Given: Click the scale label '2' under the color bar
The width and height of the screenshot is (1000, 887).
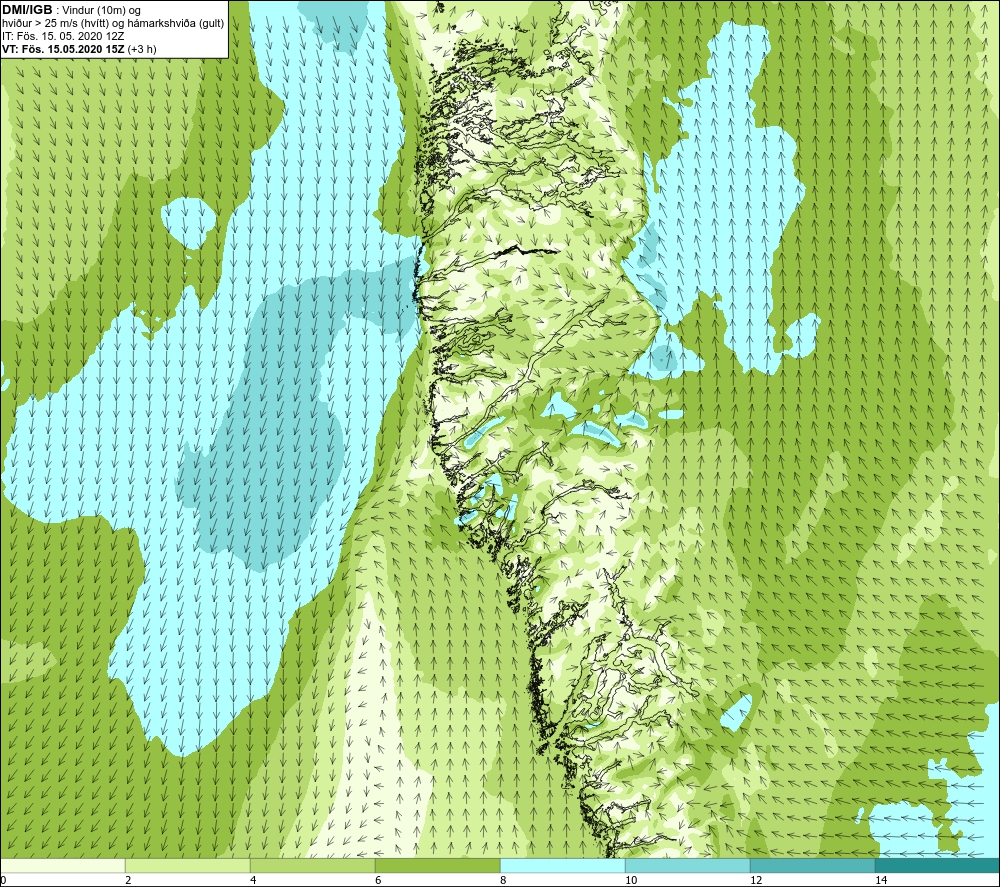Looking at the screenshot, I should coord(128,880).
